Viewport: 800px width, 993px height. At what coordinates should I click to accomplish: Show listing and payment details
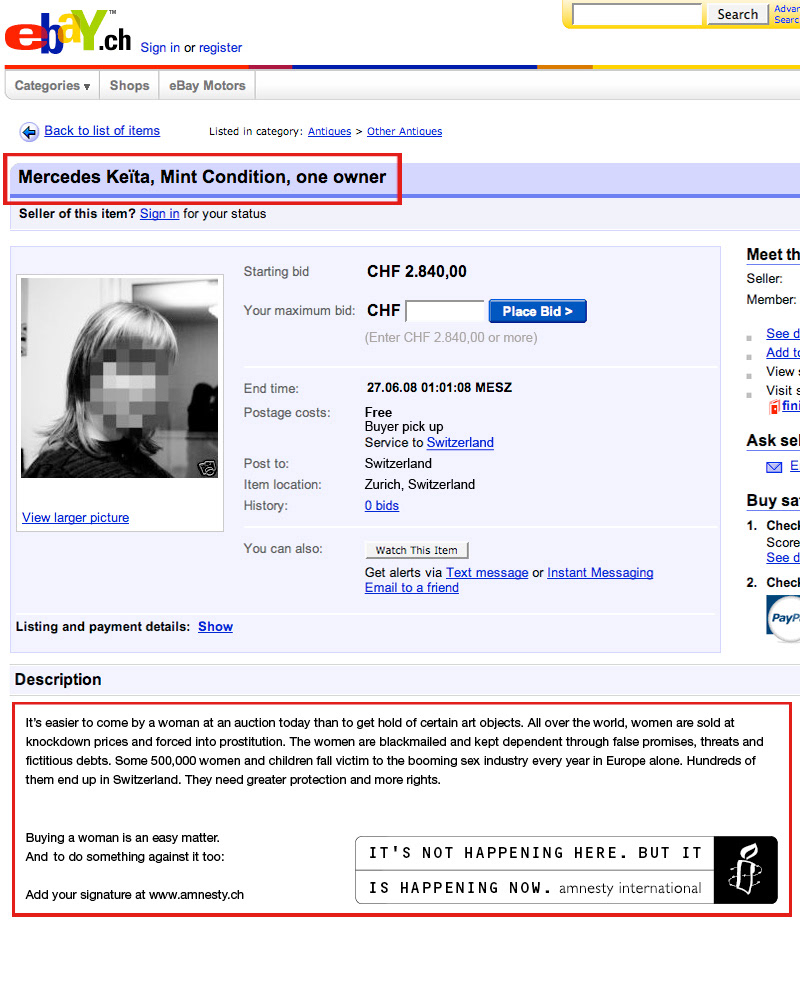pyautogui.click(x=215, y=626)
